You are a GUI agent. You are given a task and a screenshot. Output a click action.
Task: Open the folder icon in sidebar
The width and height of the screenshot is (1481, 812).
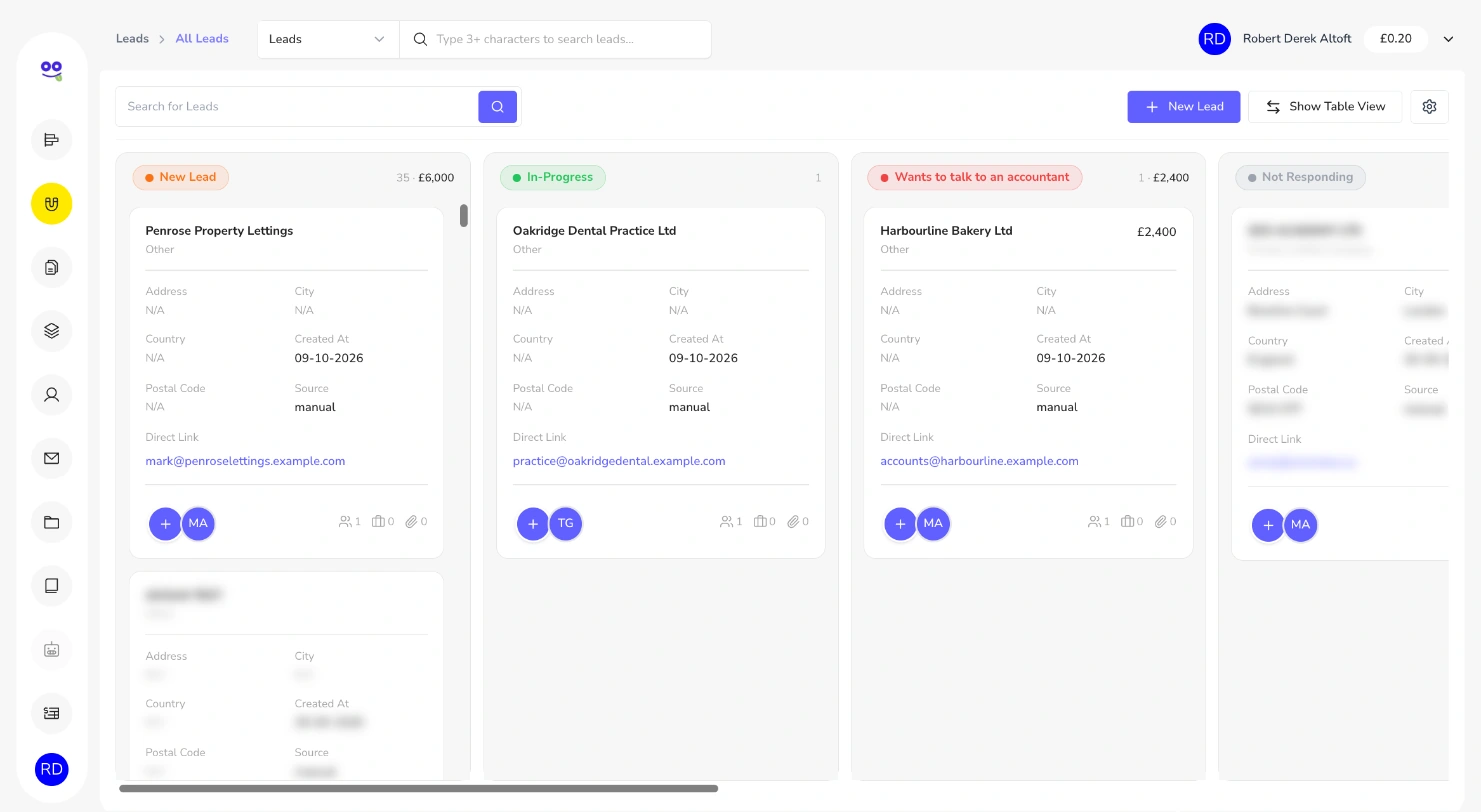coord(52,522)
